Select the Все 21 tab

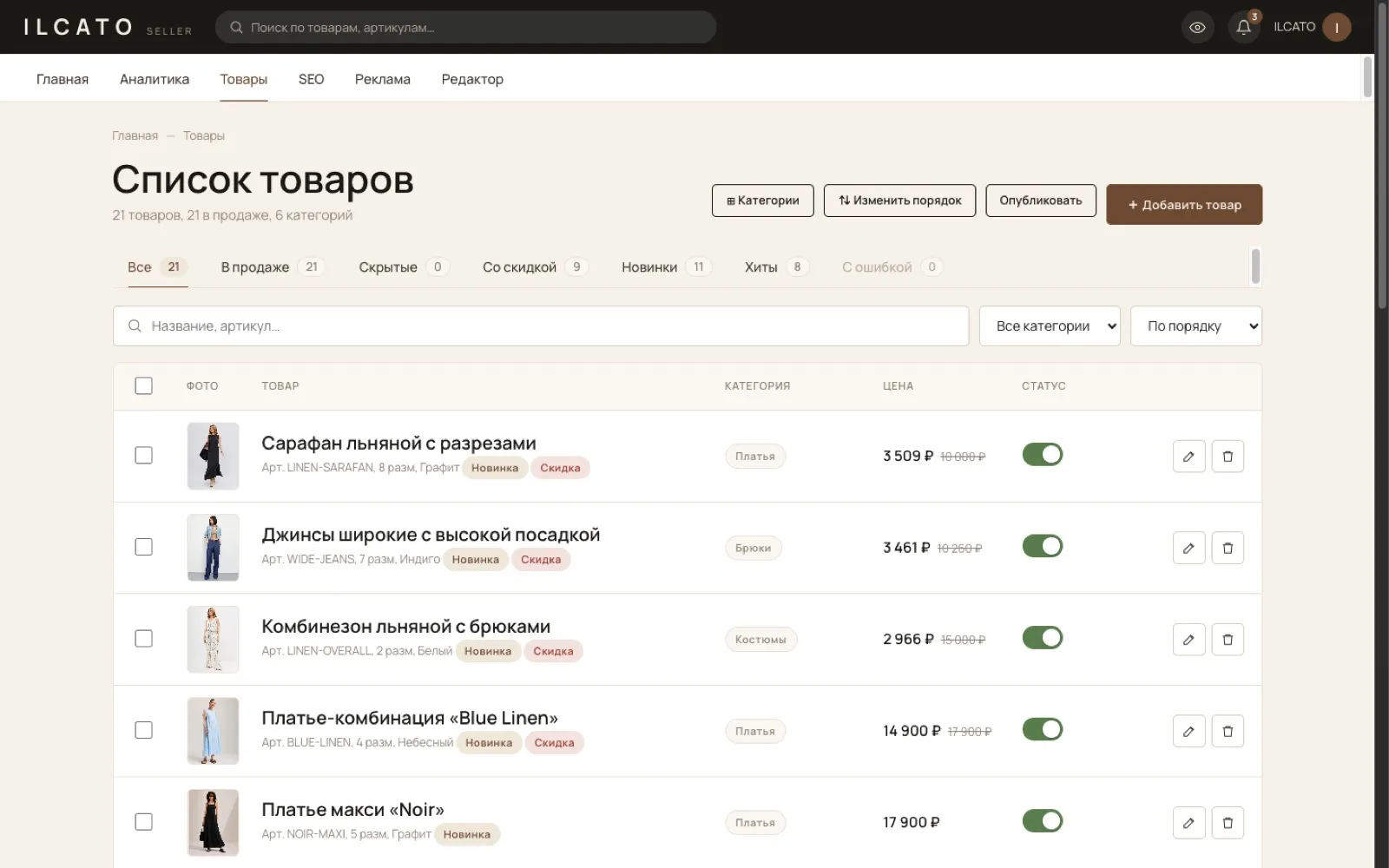tap(157, 267)
